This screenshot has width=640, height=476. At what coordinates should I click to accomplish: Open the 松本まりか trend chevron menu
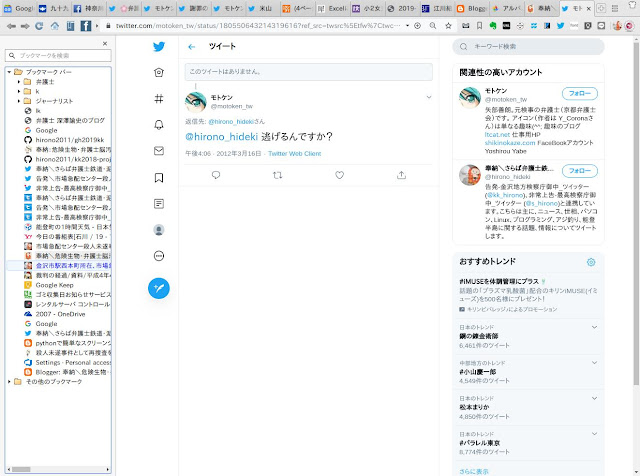coord(594,398)
